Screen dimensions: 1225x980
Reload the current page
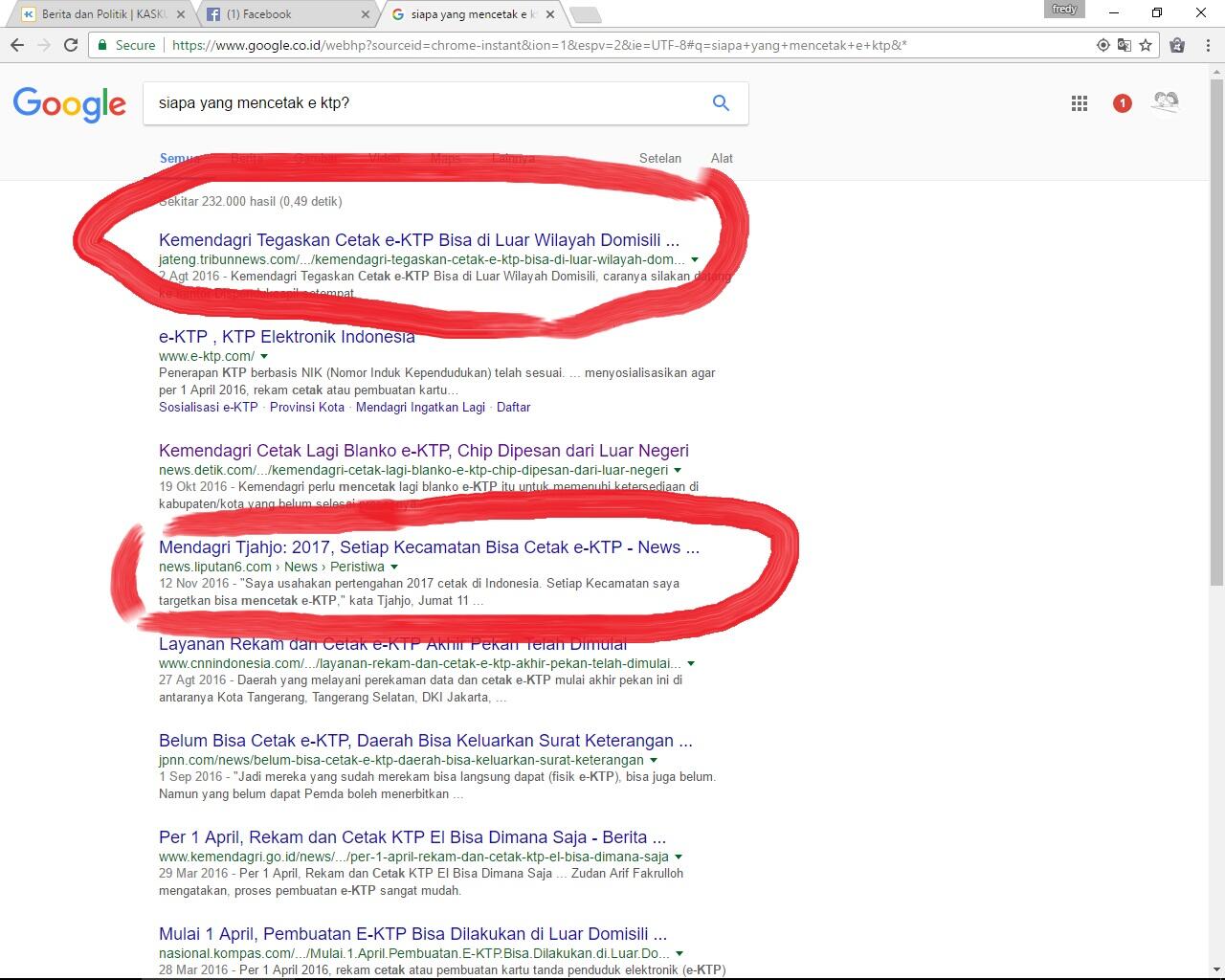tap(71, 45)
